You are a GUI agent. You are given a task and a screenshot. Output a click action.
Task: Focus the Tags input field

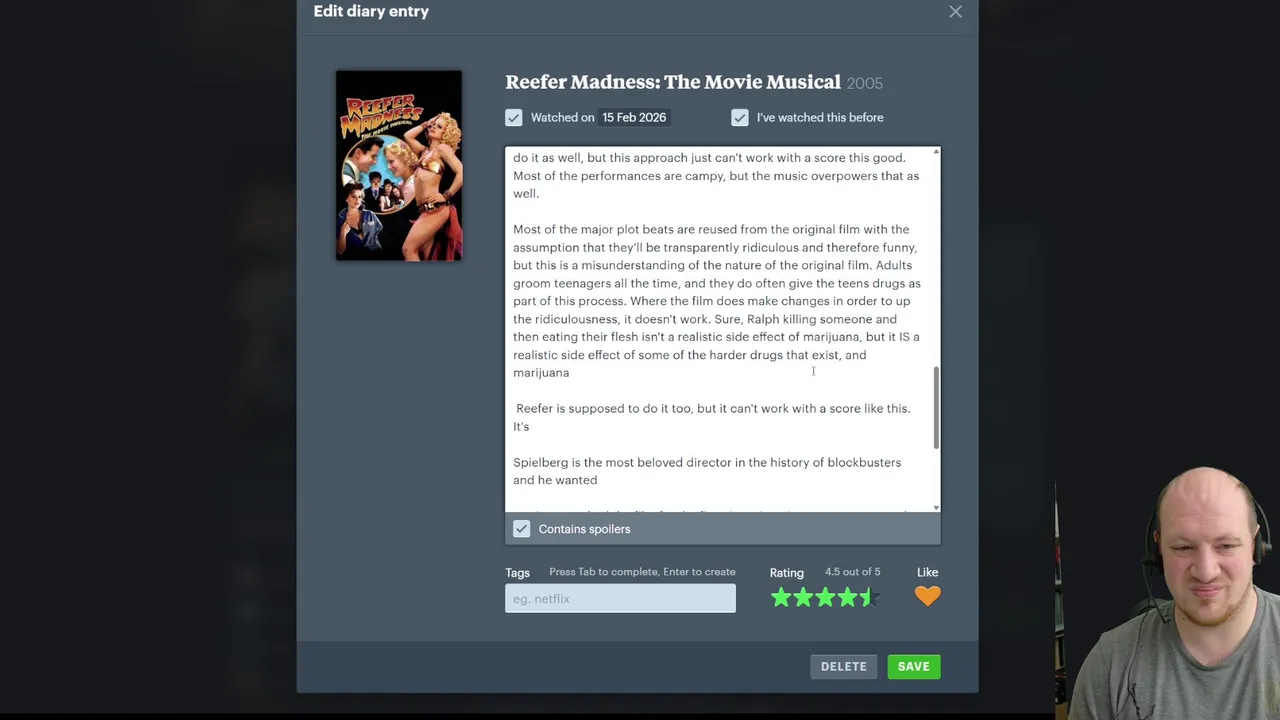[620, 598]
